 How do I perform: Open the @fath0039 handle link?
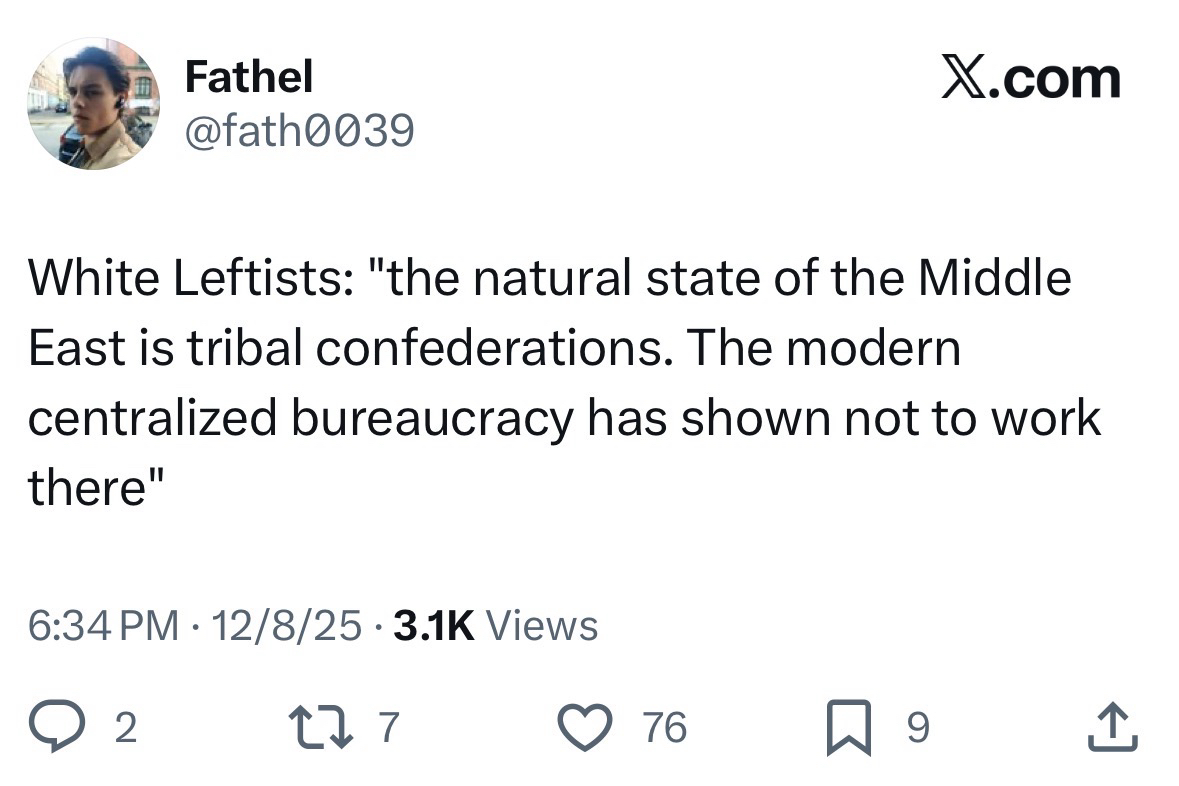tap(299, 130)
